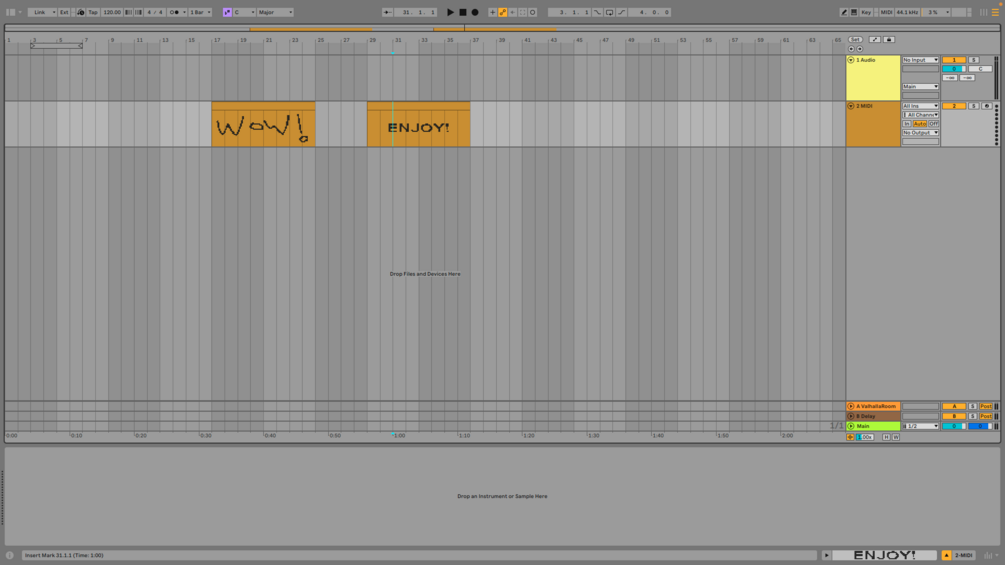1005x565 pixels.
Task: Toggle the Link button
Action: 40,12
